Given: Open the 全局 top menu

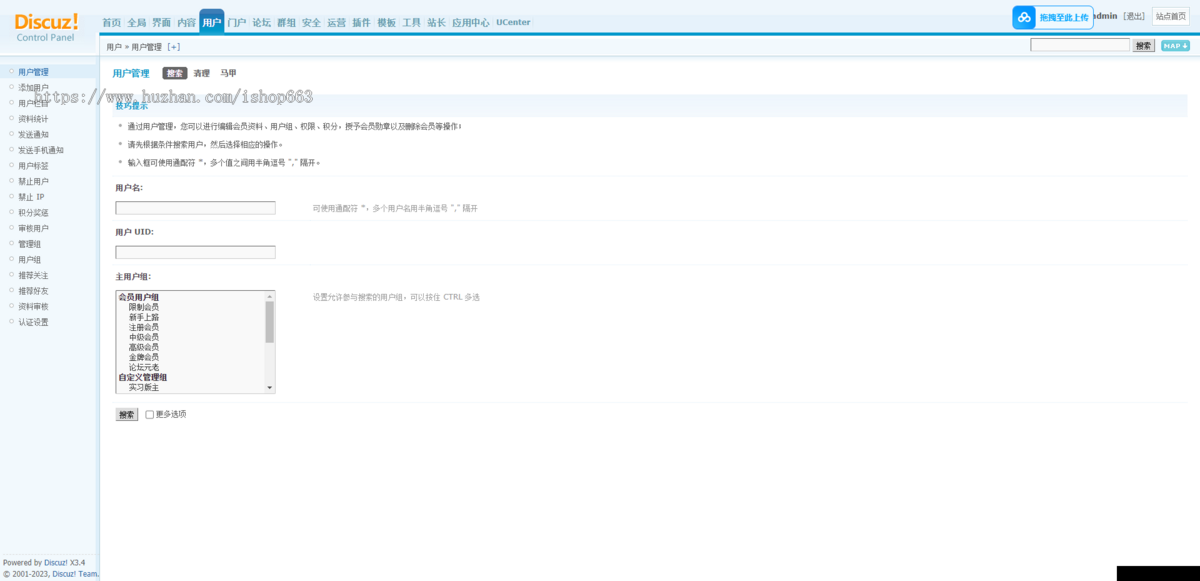Looking at the screenshot, I should click(136, 22).
